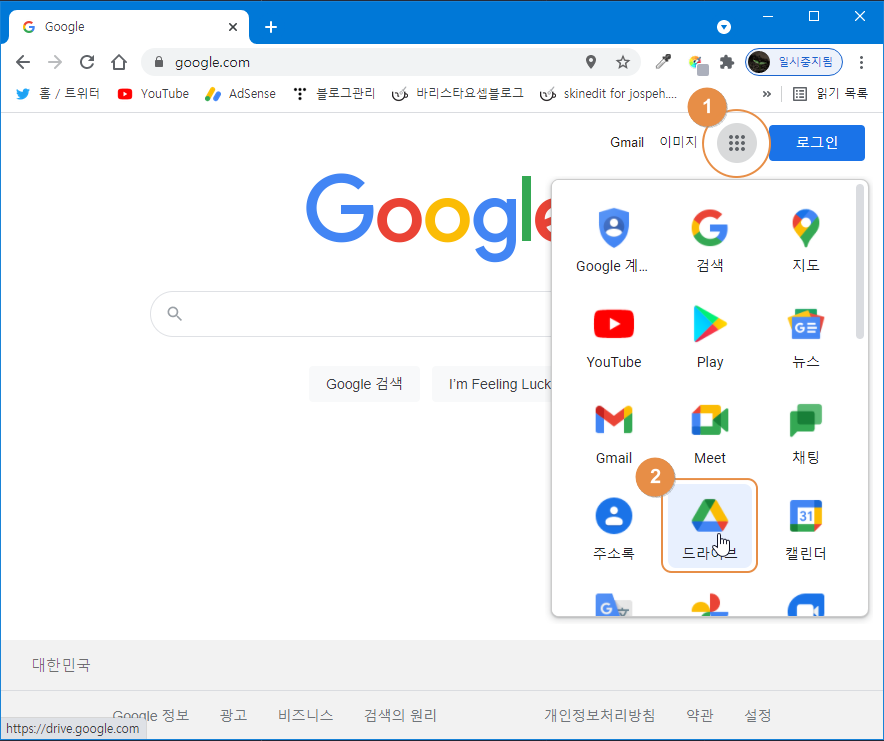Click the 이미지 link

(678, 142)
